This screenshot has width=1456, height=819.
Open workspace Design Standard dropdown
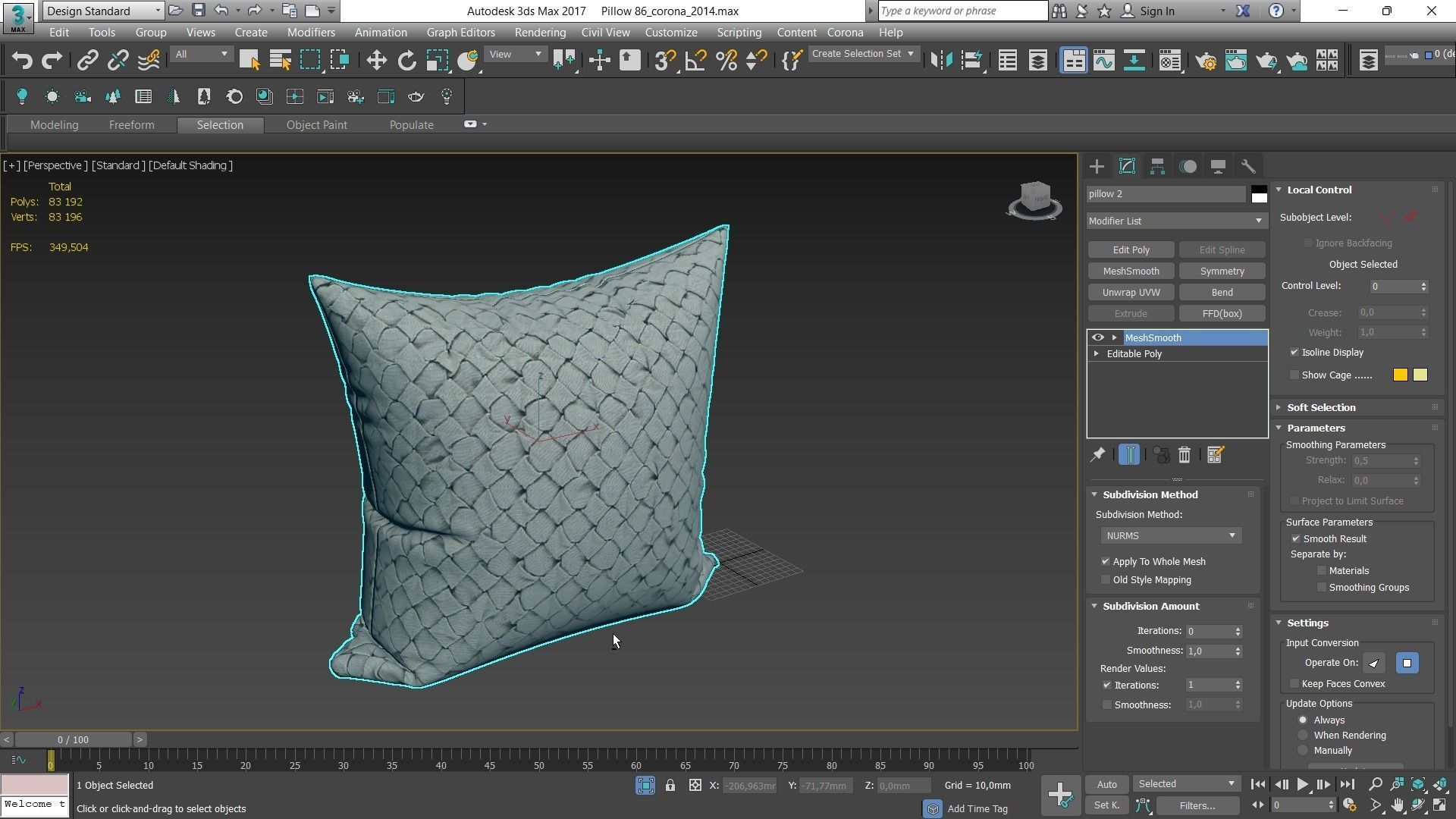point(103,11)
